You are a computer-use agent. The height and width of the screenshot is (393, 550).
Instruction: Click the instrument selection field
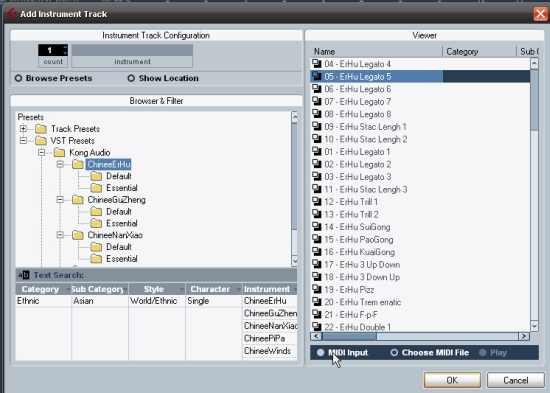(132, 50)
